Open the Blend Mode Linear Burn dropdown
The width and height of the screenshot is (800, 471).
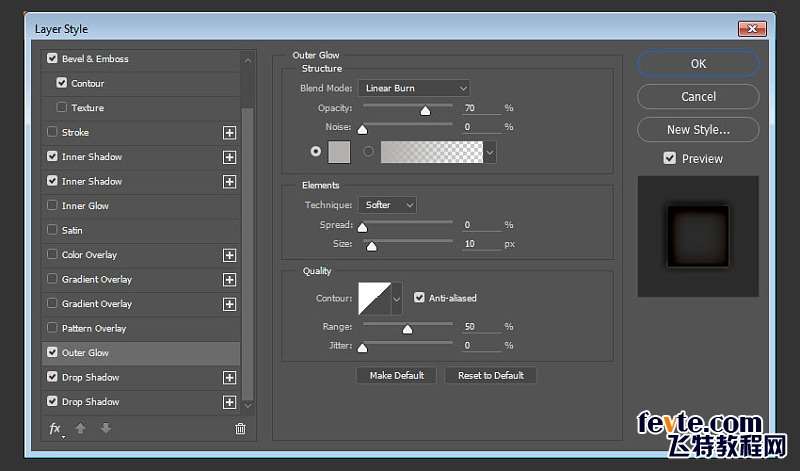[x=414, y=88]
